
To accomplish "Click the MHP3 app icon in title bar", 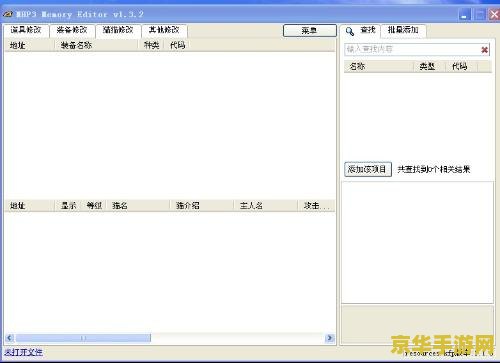I will pyautogui.click(x=8, y=14).
